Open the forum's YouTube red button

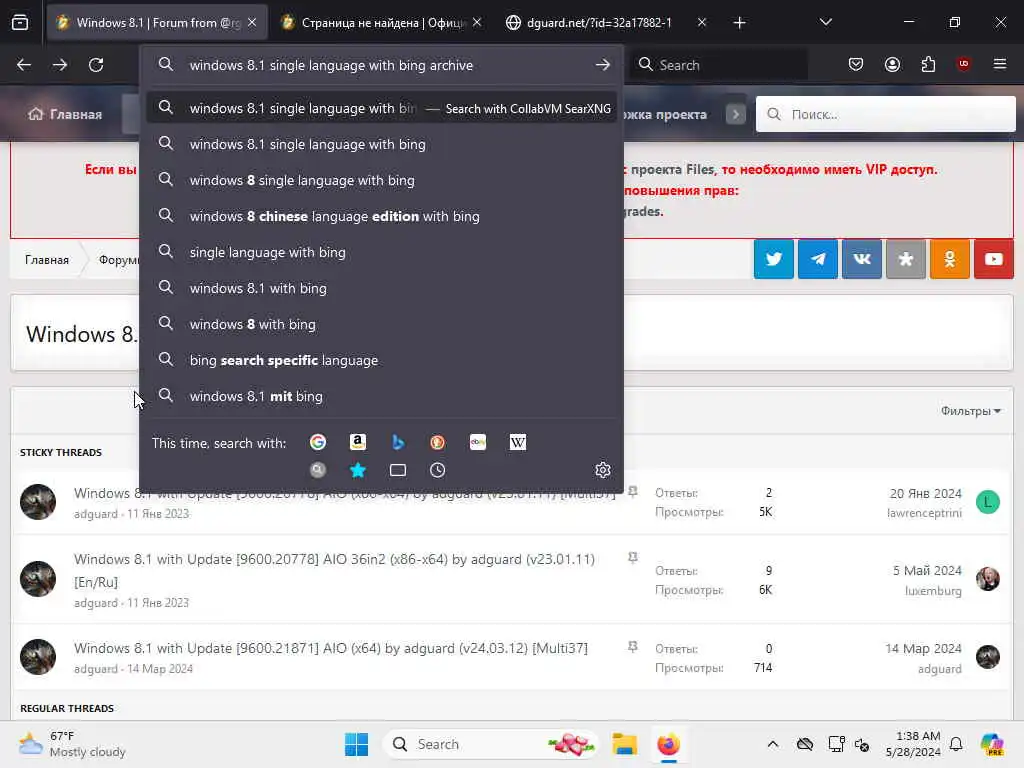point(993,259)
